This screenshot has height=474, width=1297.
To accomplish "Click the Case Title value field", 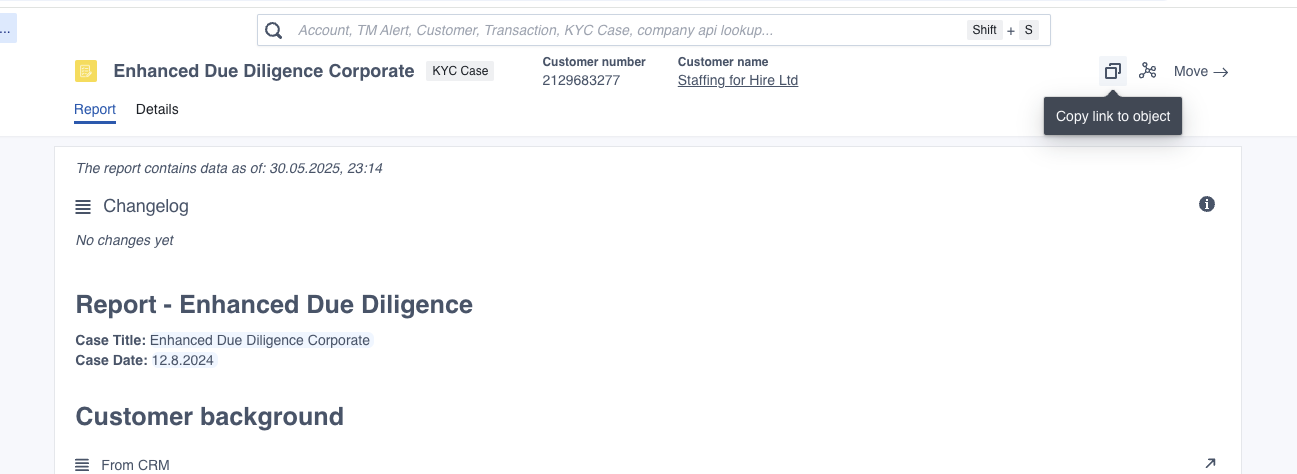I will click(x=260, y=340).
